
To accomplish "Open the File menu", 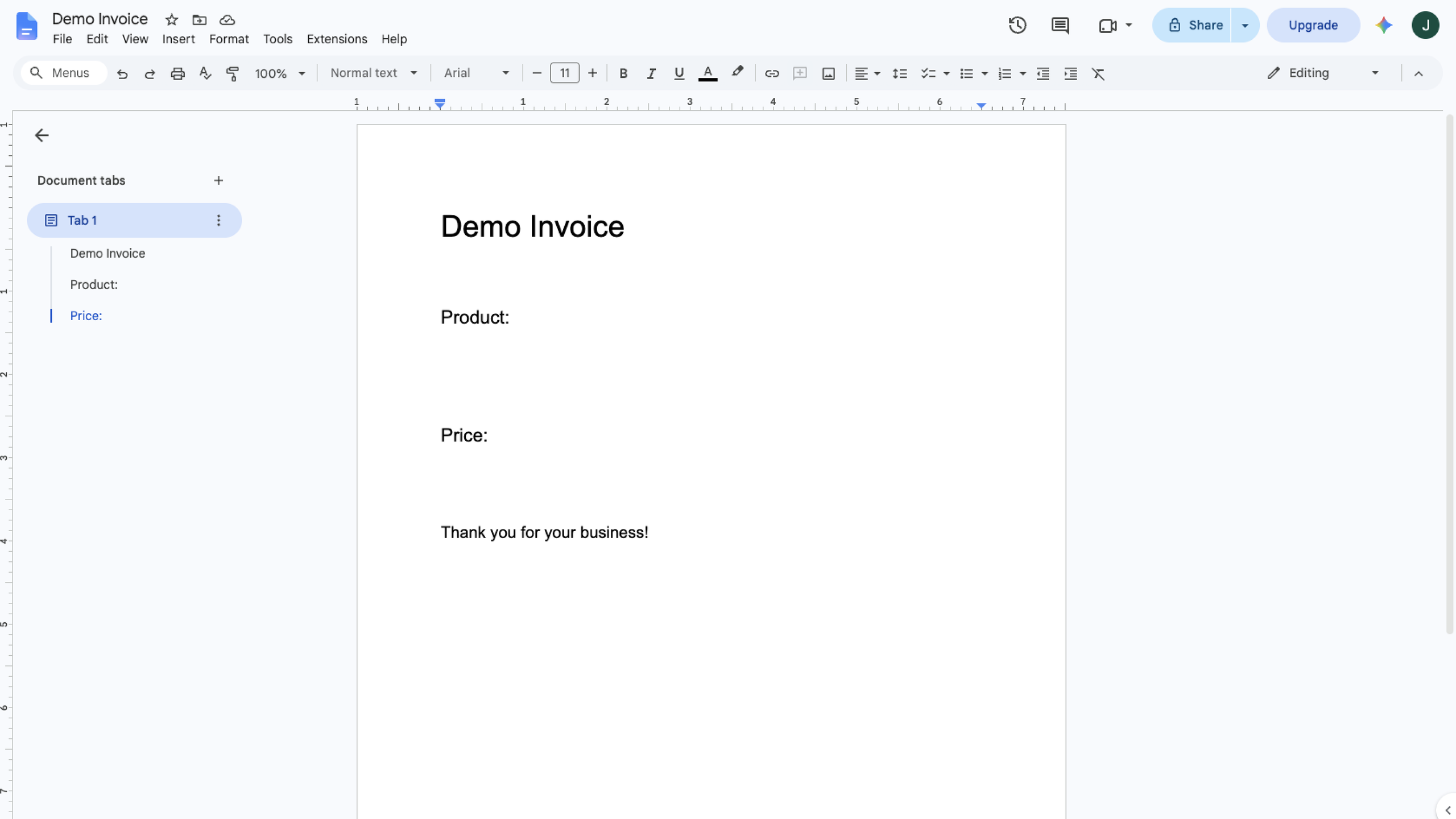I will 62,39.
